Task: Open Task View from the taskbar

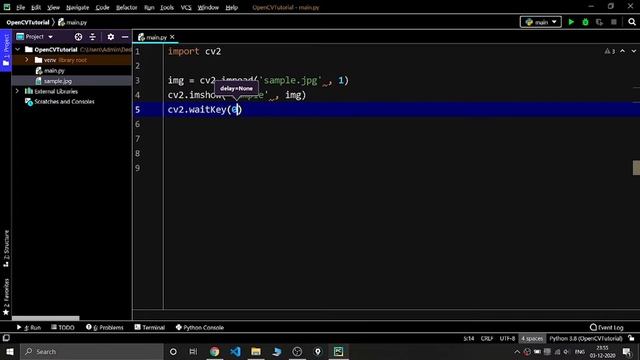Action: (193, 351)
